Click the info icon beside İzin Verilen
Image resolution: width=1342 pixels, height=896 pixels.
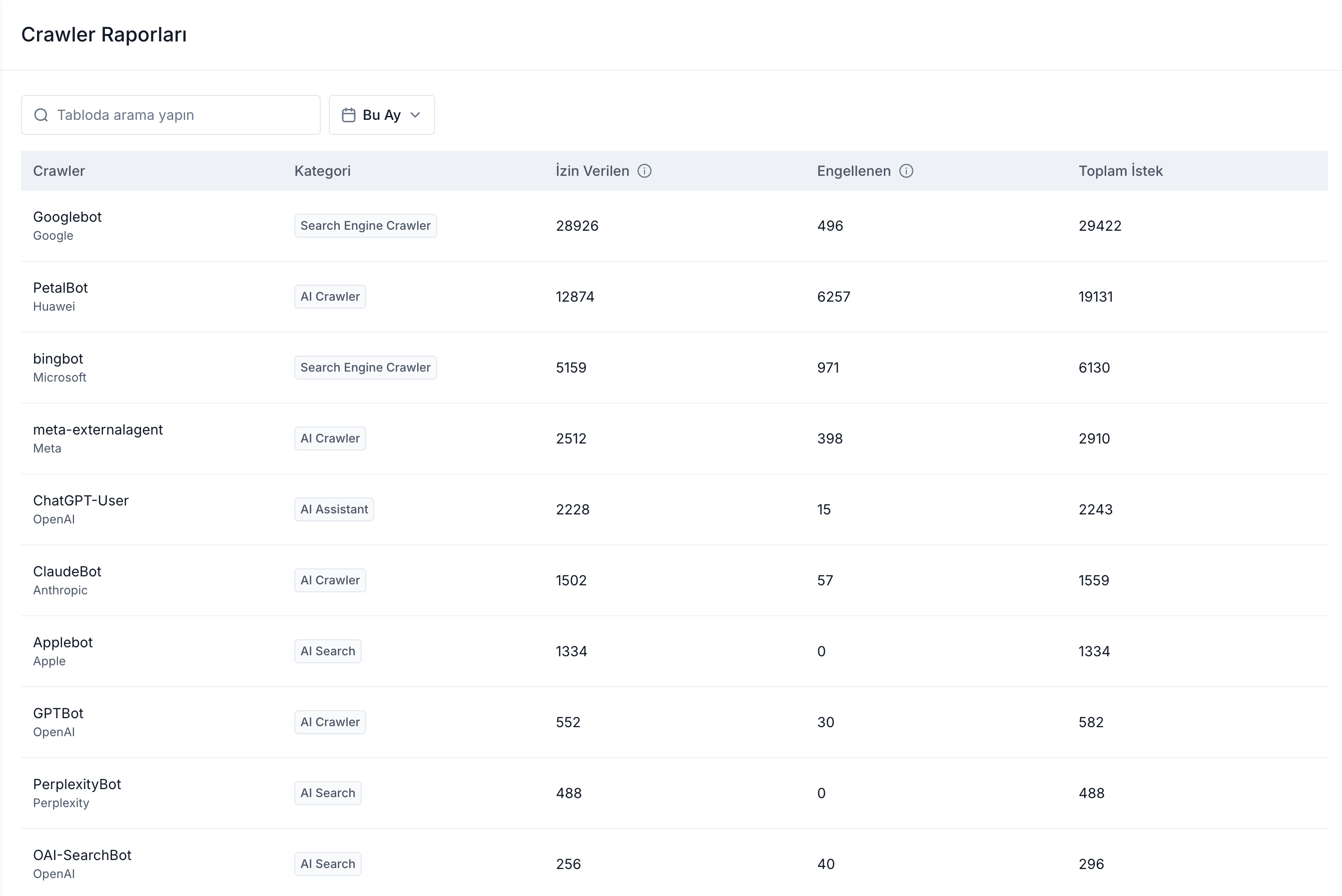tap(644, 171)
